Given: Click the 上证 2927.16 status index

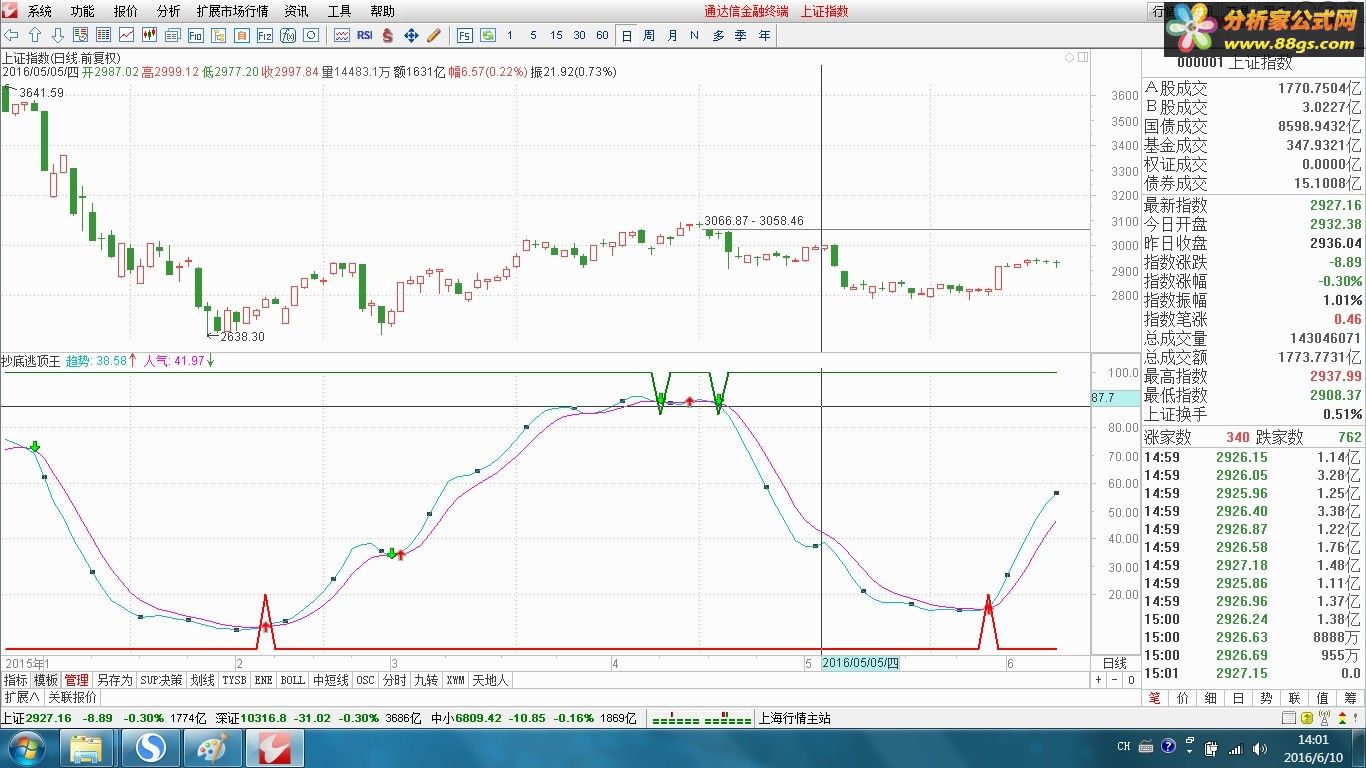Looking at the screenshot, I should click(36, 718).
